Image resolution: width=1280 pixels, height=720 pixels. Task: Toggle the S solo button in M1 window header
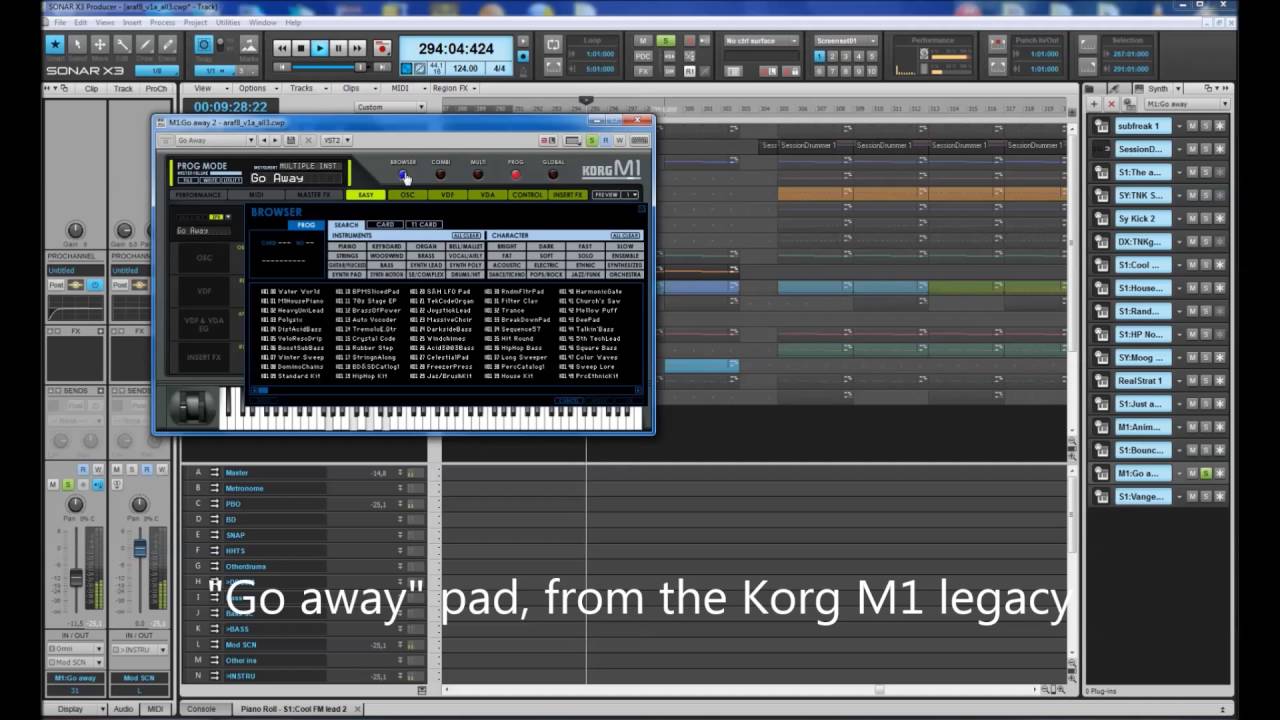[x=592, y=141]
